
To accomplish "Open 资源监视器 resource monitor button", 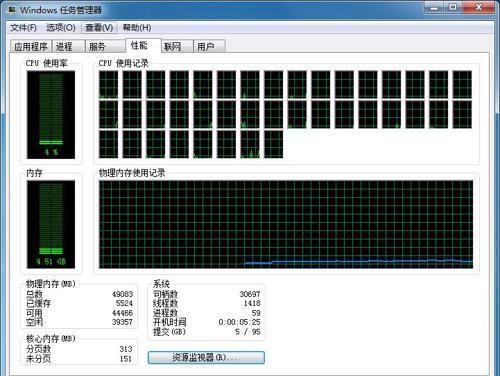I will point(206,357).
